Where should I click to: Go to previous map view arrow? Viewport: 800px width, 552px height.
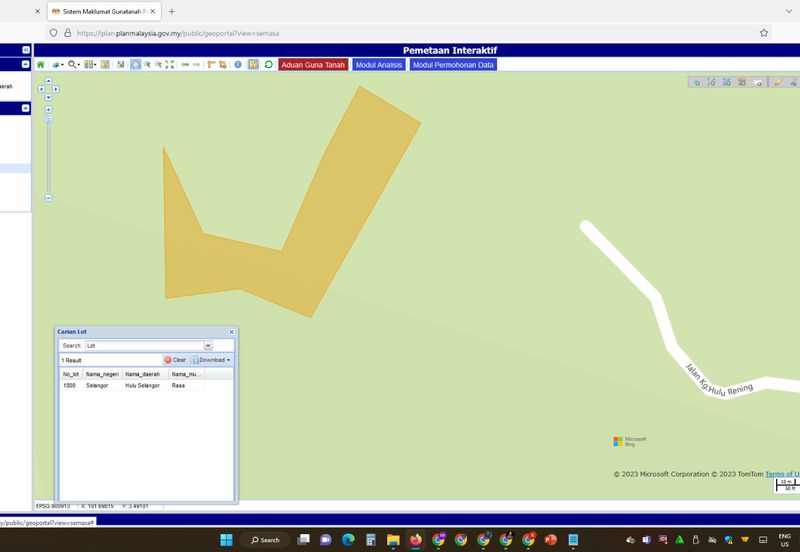(x=185, y=64)
